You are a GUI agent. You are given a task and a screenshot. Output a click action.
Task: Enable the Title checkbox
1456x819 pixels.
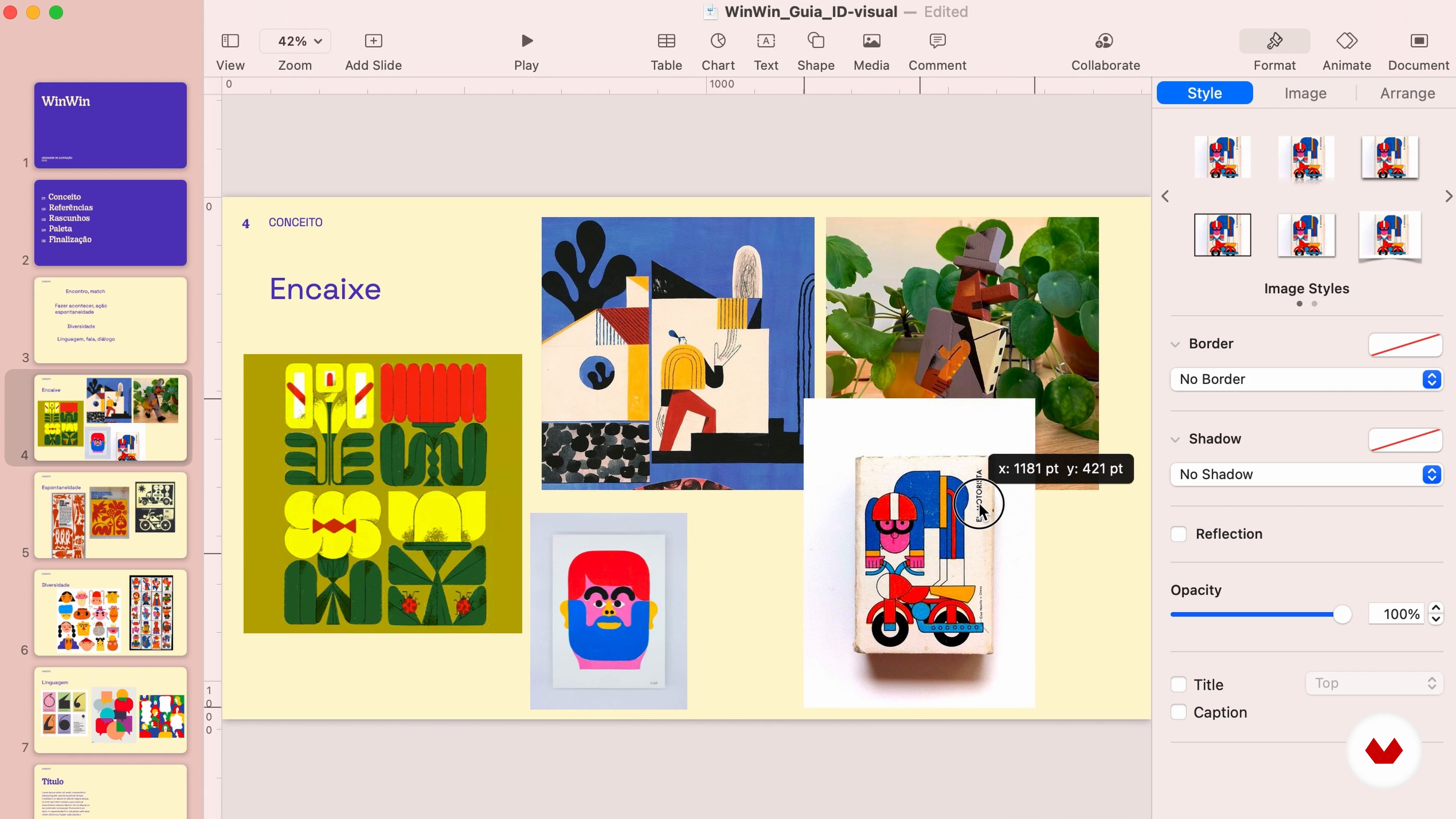1178,684
